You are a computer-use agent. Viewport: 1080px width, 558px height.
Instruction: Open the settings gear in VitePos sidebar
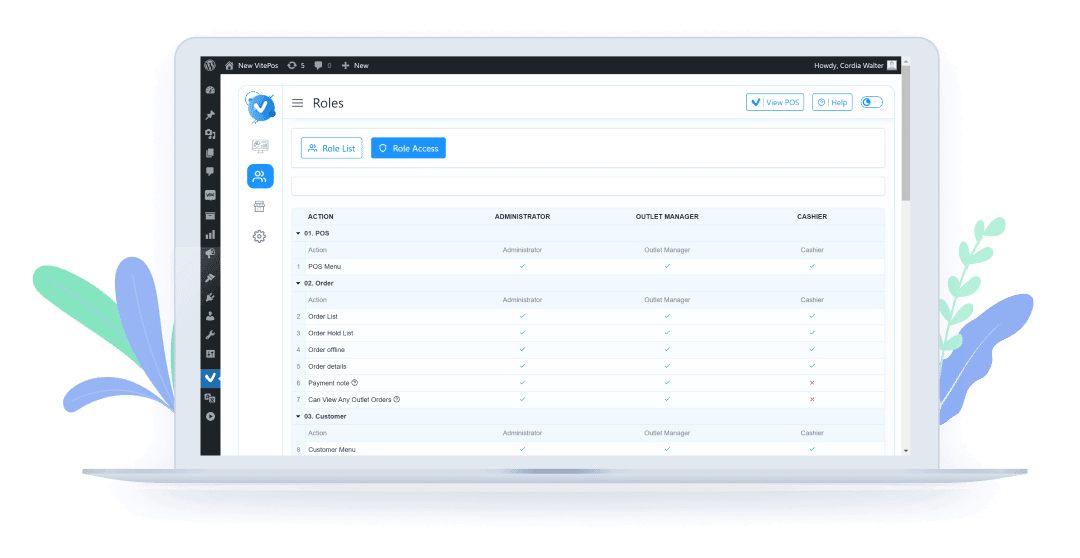[260, 236]
